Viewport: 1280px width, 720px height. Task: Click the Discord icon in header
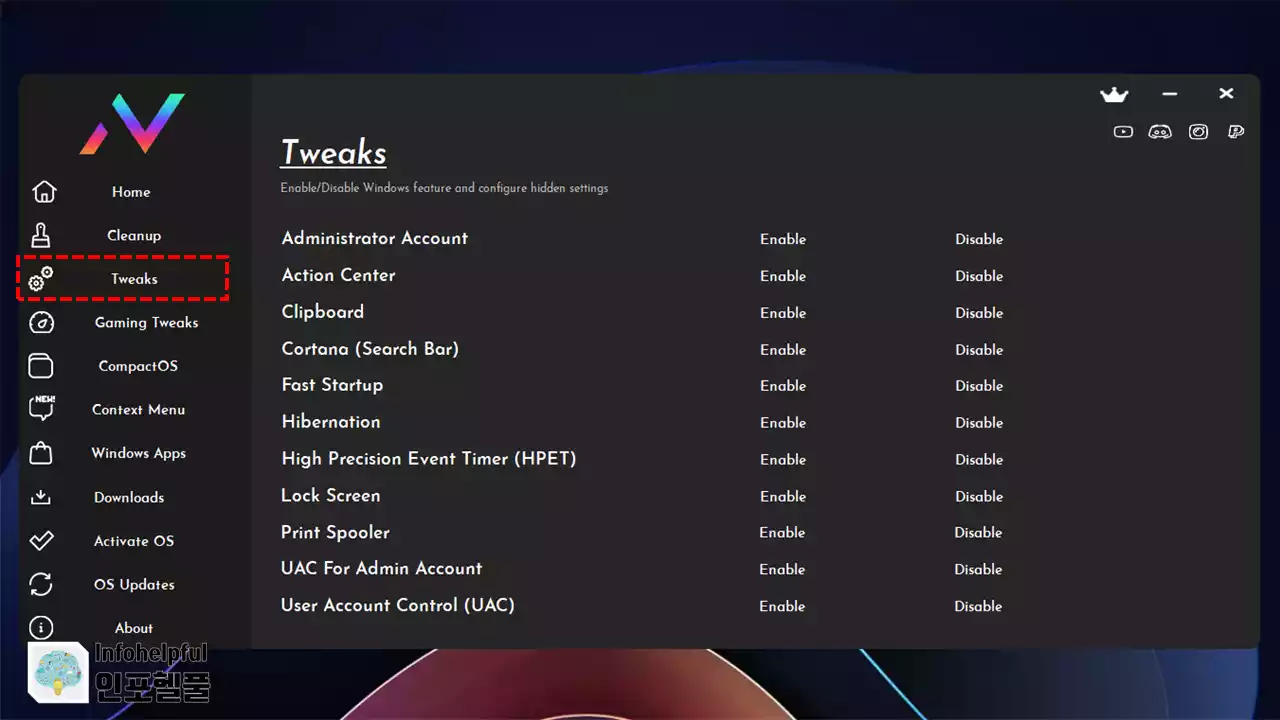click(x=1160, y=131)
